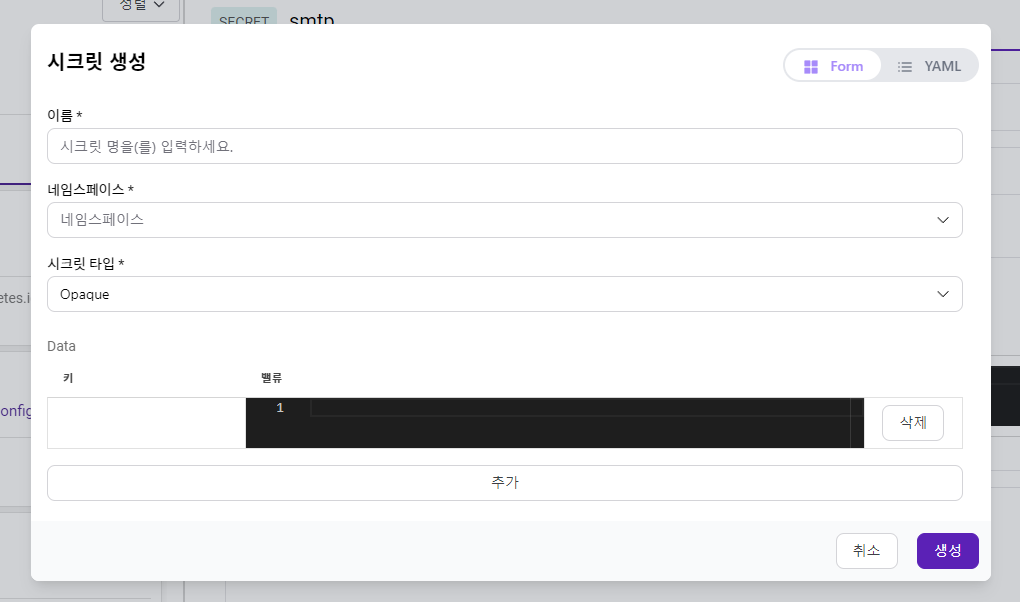Image resolution: width=1020 pixels, height=602 pixels.
Task: Switch to the Form view tab
Action: [x=833, y=66]
